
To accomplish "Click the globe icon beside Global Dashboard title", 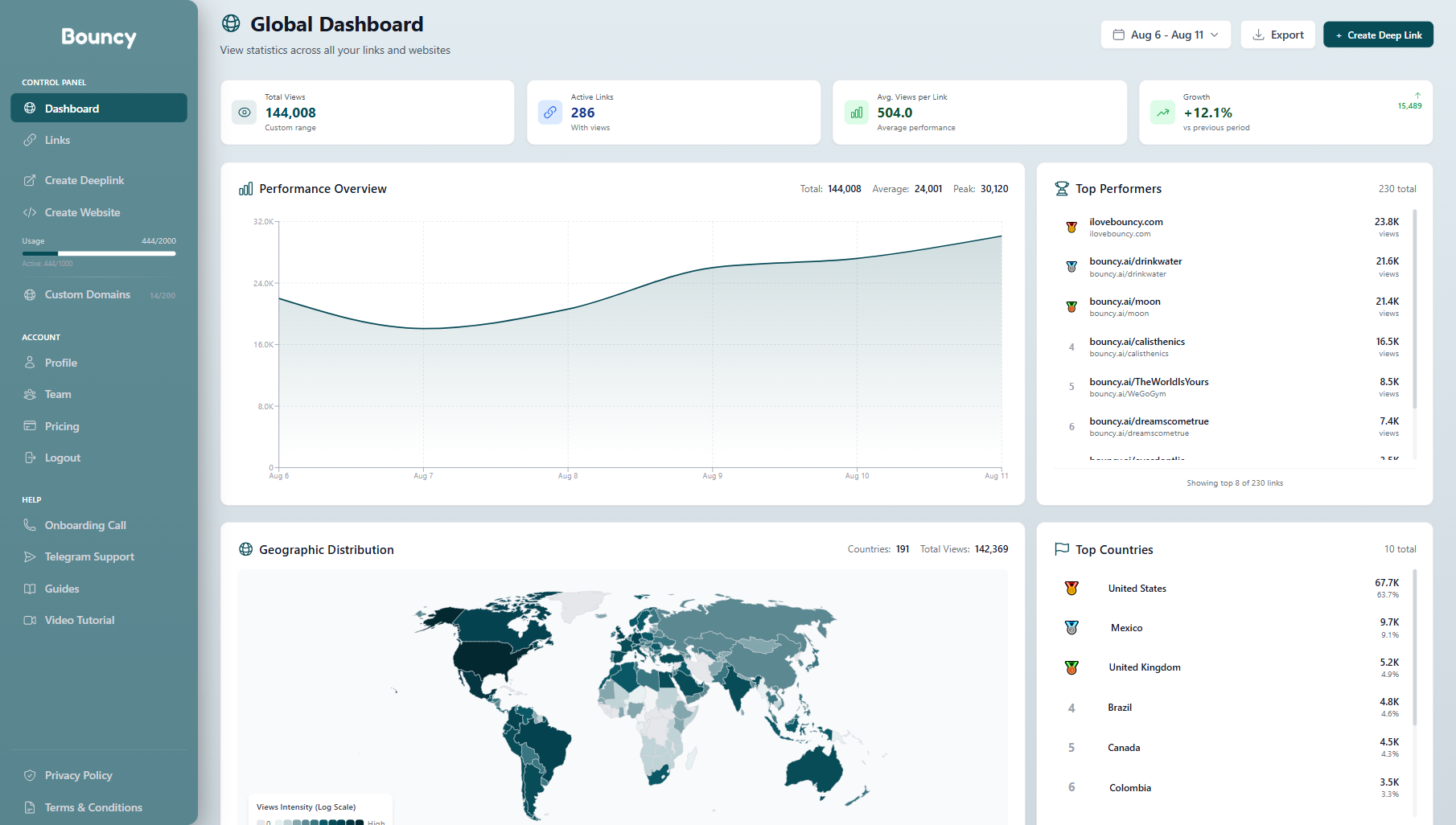I will click(231, 24).
